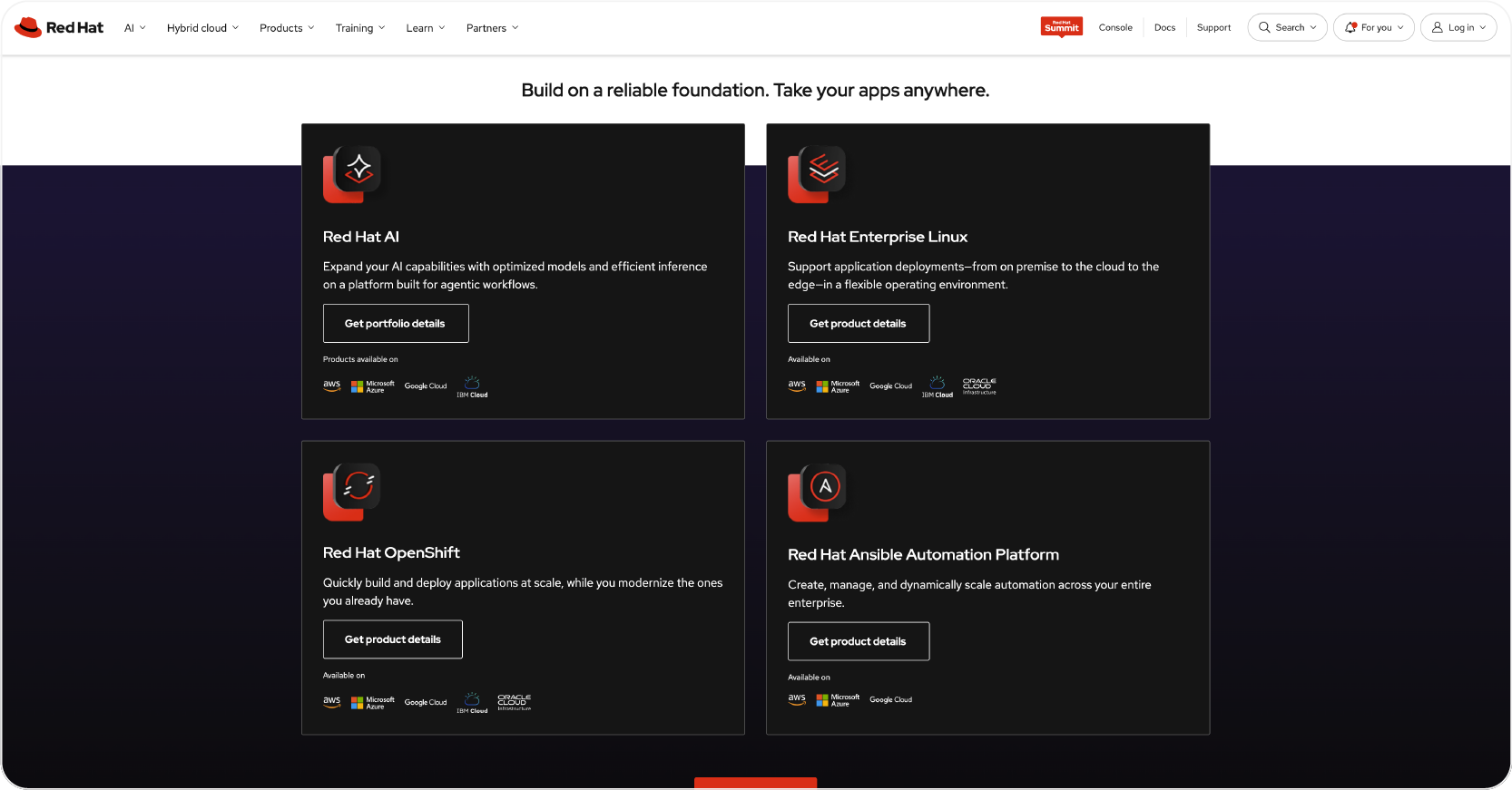Image resolution: width=1512 pixels, height=790 pixels.
Task: Go to the Console link
Action: click(1115, 28)
